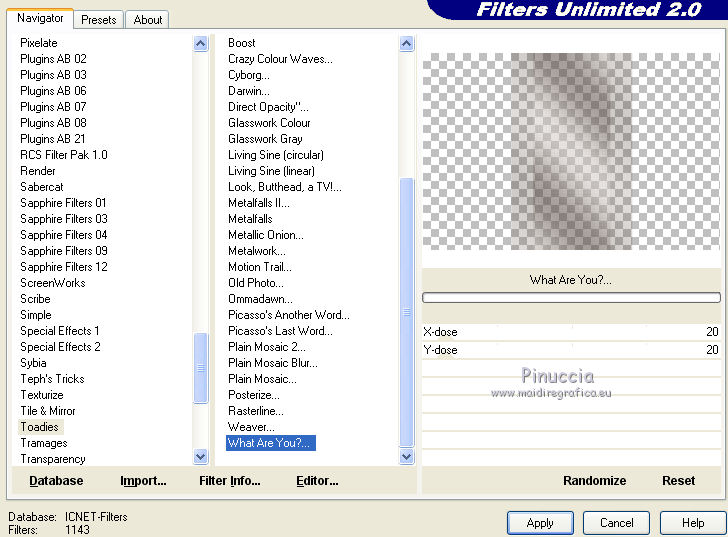Screen dimensions: 728x537
Task: Choose Sapphire Filters 04
Action: point(64,235)
